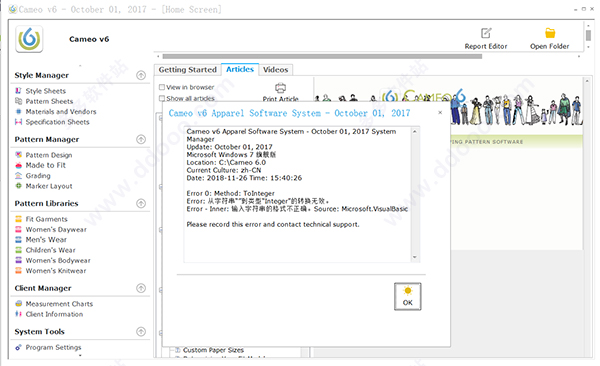Switch to the Videos tab

276,70
